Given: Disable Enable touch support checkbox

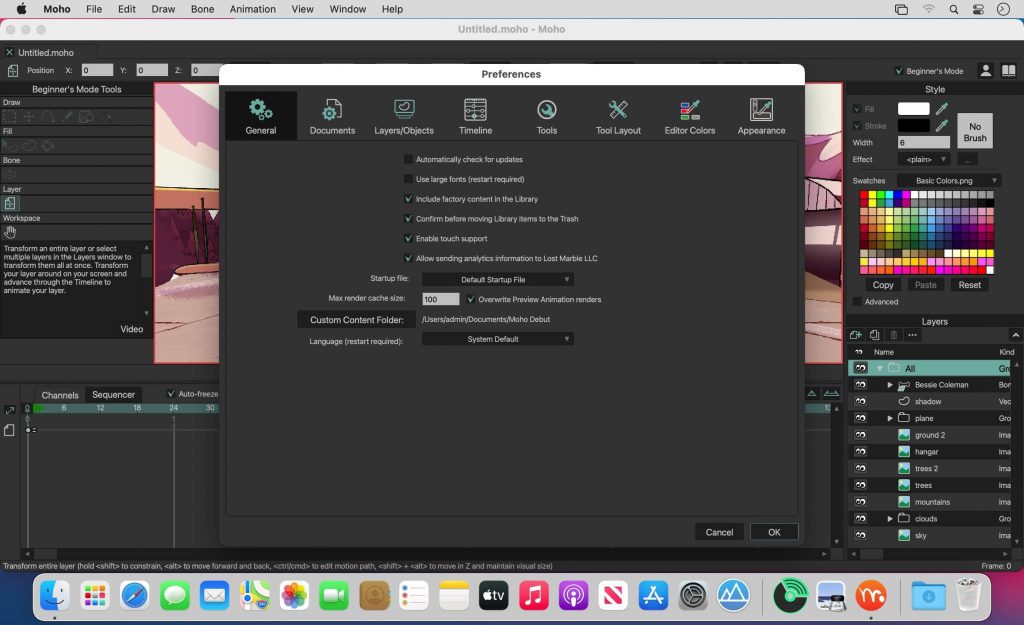Looking at the screenshot, I should [x=408, y=239].
